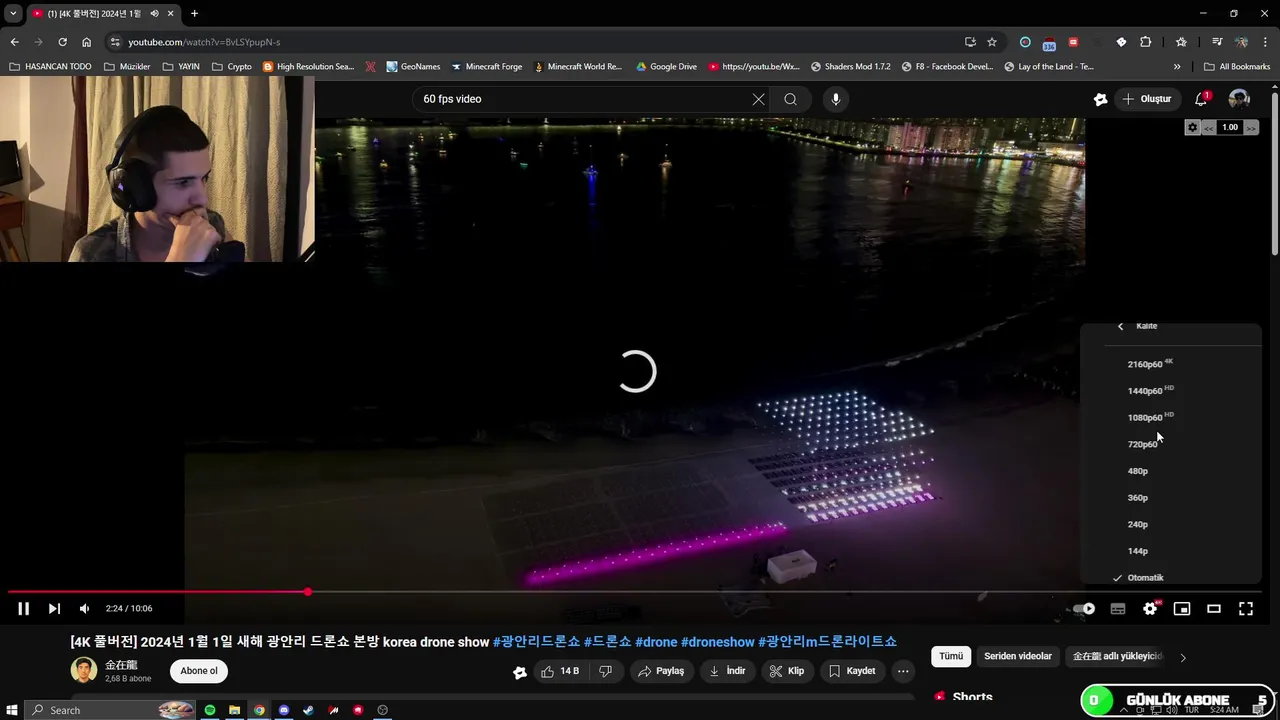This screenshot has height=720, width=1280.
Task: Open YouTube account avatar menu
Action: 1239,99
